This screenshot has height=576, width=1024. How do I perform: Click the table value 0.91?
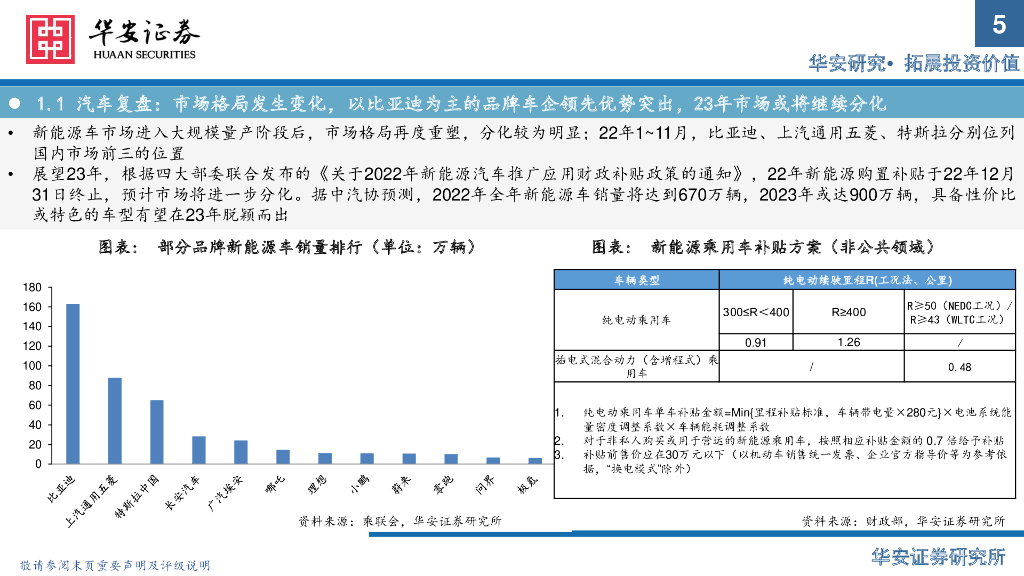756,342
